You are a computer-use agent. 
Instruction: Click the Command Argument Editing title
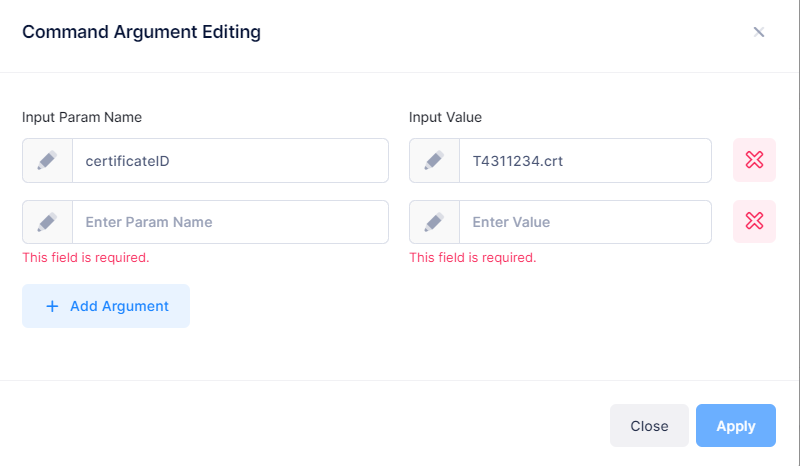[141, 32]
